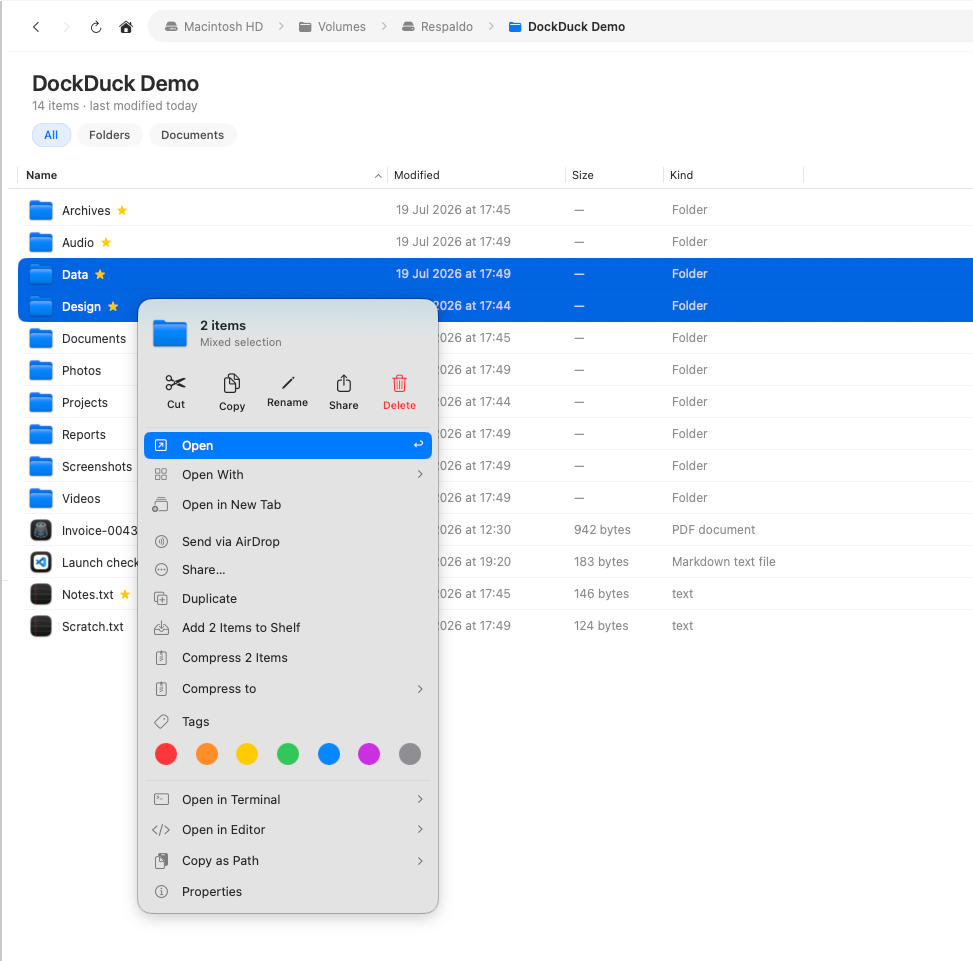Click the Cut scissors icon
This screenshot has width=973, height=961.
176,383
